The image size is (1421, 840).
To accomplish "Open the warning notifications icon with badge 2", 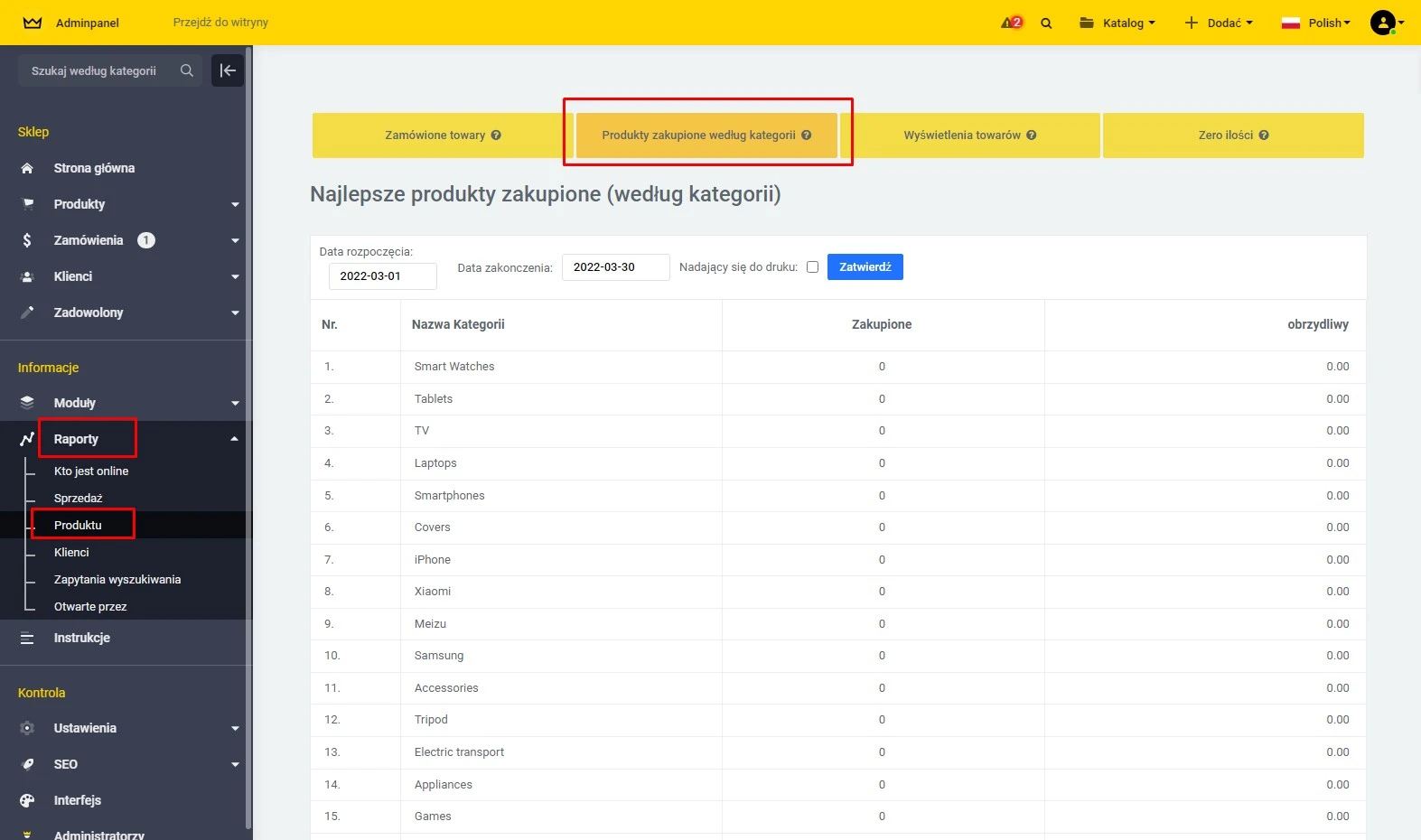I will pyautogui.click(x=1012, y=23).
